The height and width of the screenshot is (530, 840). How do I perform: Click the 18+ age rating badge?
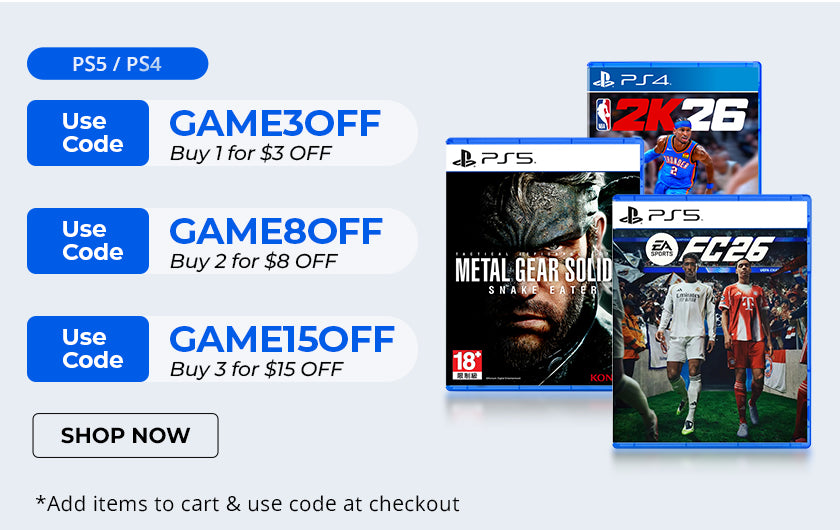(468, 362)
